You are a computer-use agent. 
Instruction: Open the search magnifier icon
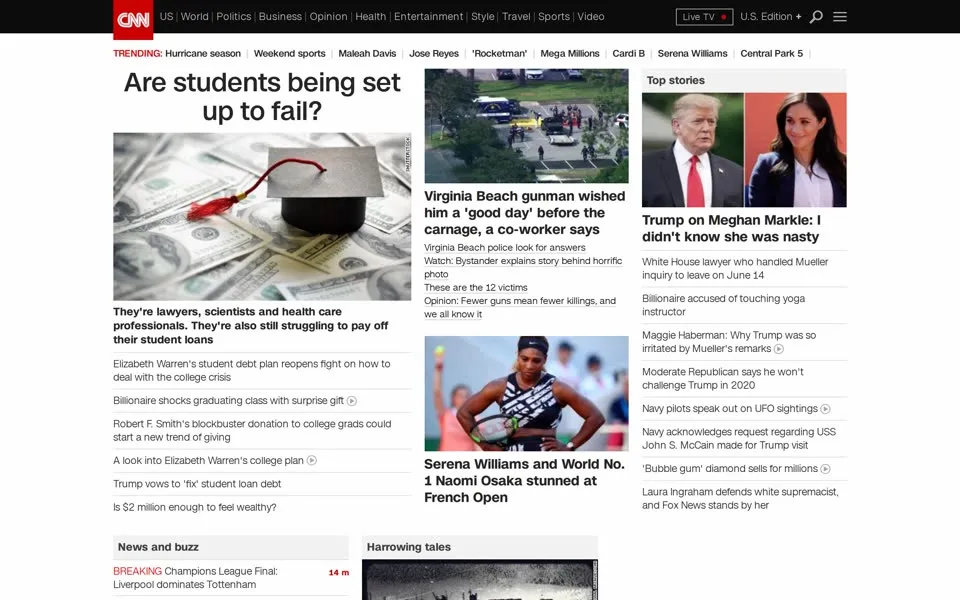(x=816, y=17)
